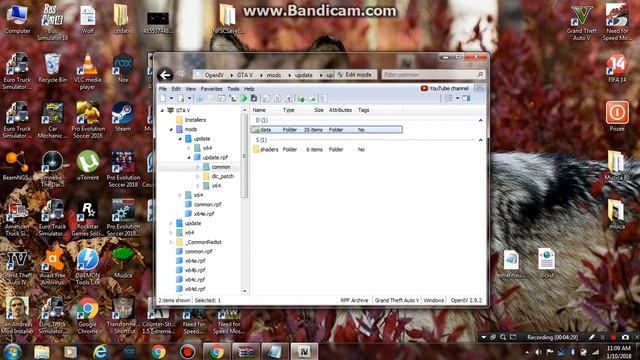
Task: Open the YouTube channel link
Action: 444,88
